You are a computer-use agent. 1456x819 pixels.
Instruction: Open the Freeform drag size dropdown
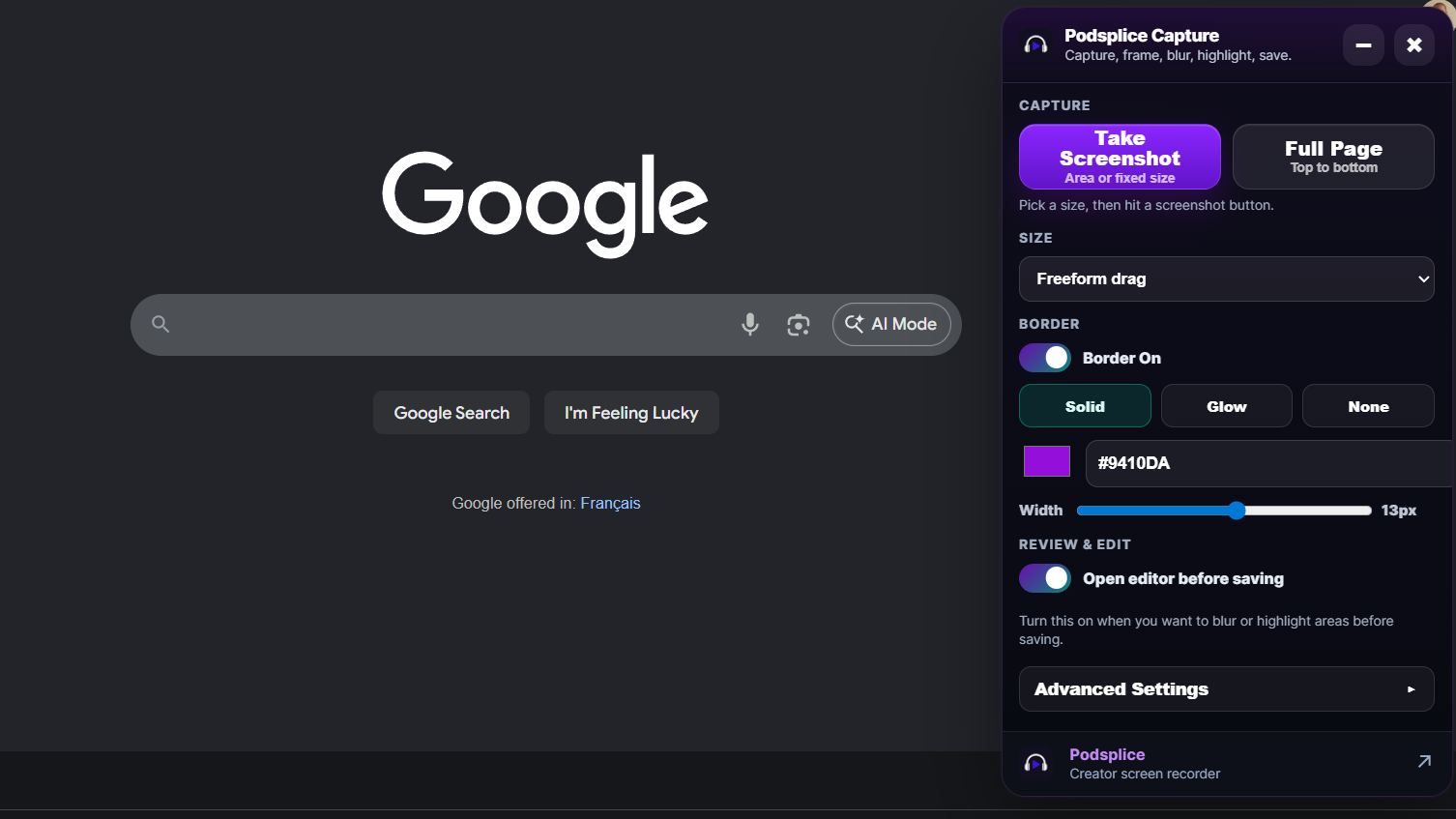(x=1226, y=278)
